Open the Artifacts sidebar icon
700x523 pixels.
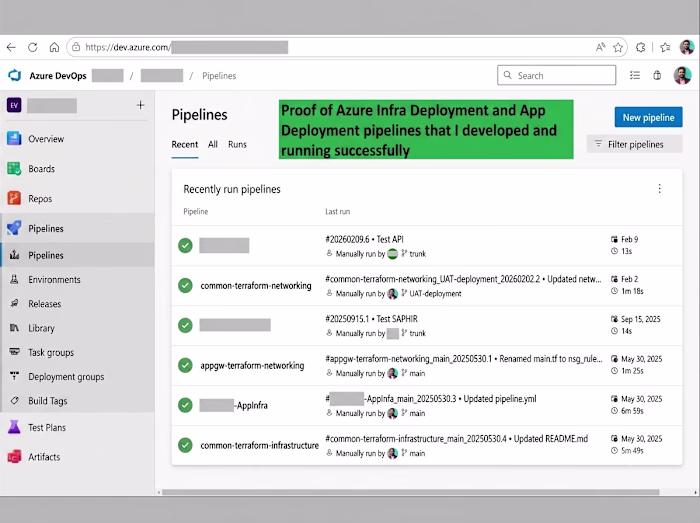point(14,457)
